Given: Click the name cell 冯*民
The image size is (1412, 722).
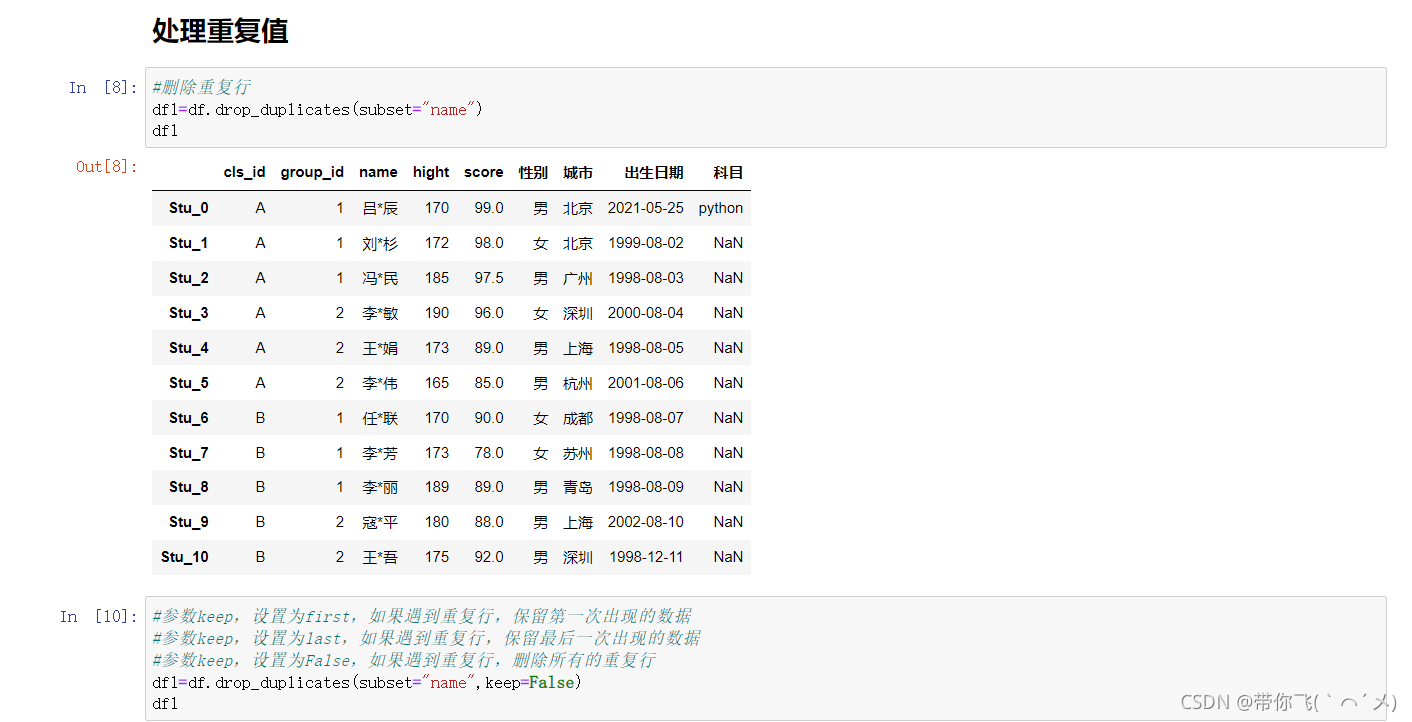Looking at the screenshot, I should (380, 278).
